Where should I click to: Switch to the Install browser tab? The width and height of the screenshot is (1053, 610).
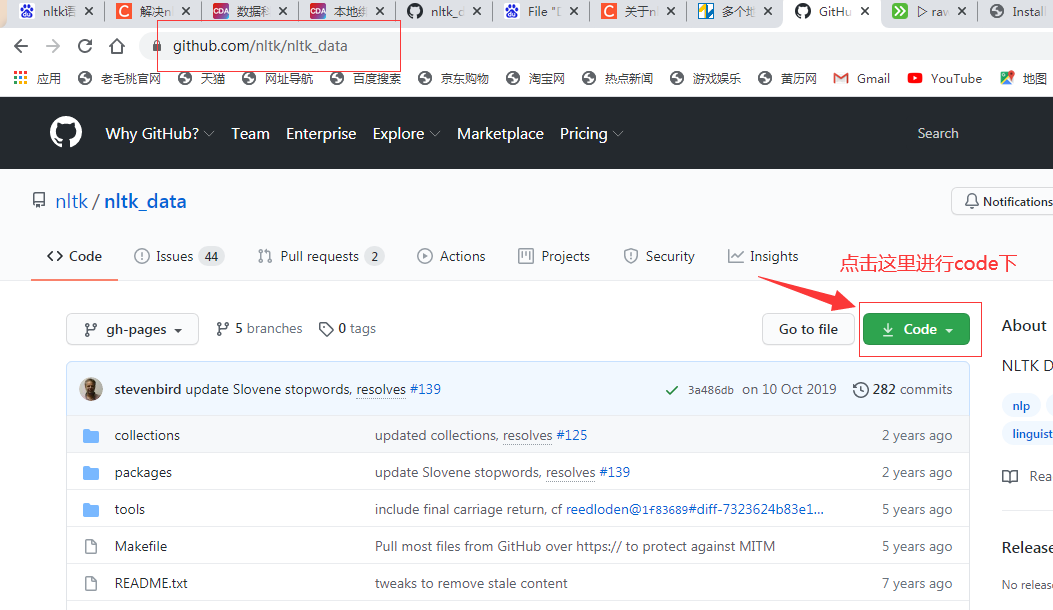point(1017,11)
